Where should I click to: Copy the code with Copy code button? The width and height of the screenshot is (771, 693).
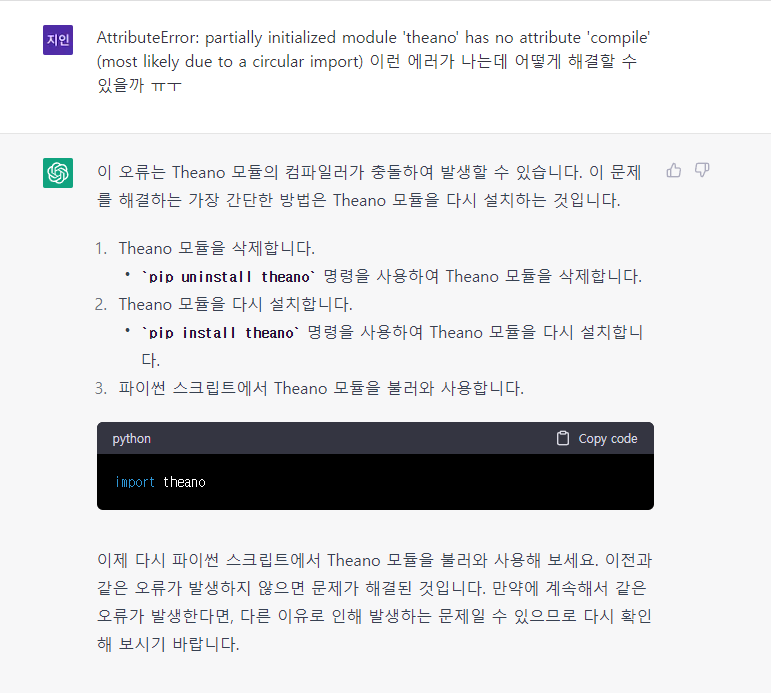coord(597,438)
